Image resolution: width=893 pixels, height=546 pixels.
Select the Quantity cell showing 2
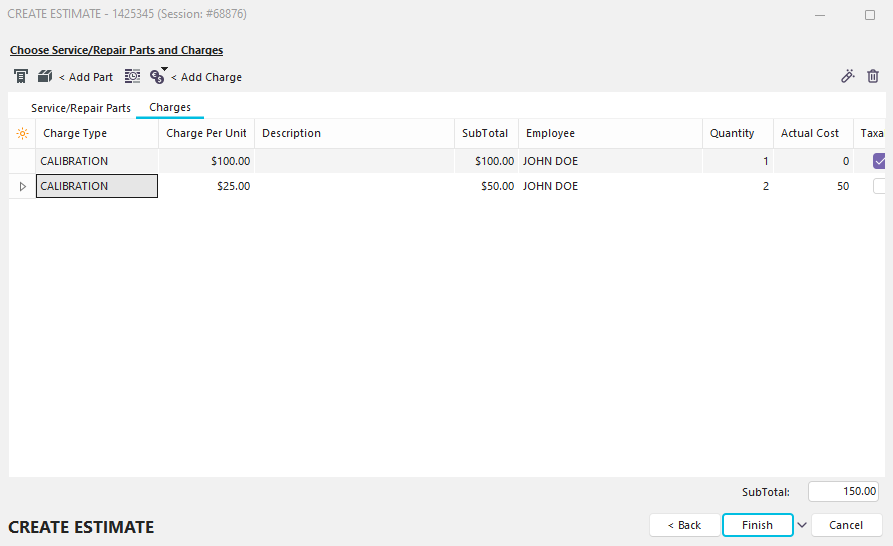[738, 186]
